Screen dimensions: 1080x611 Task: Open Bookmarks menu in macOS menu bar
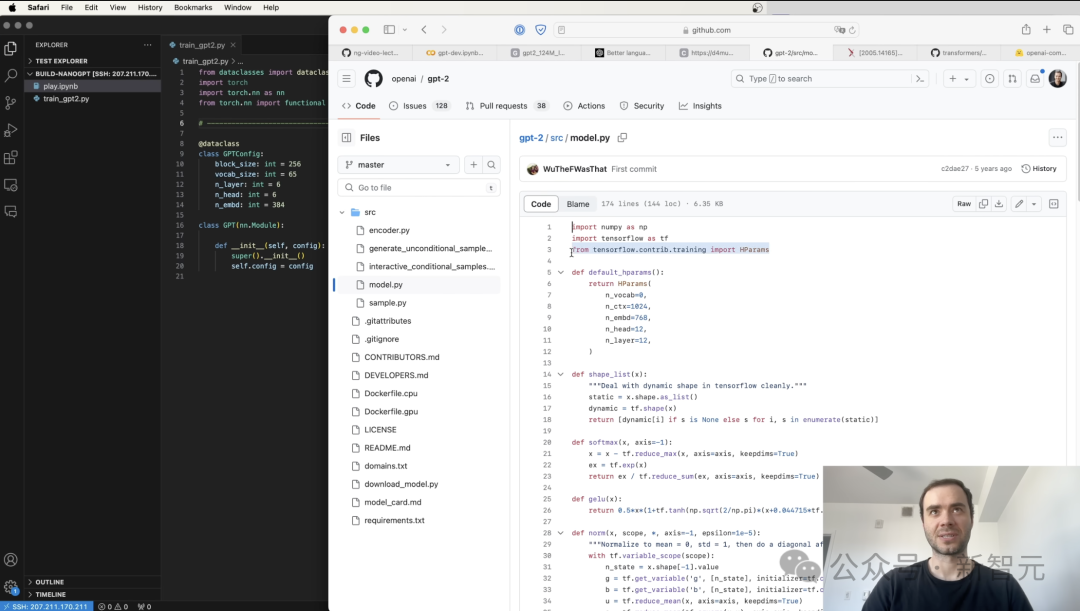tap(193, 8)
